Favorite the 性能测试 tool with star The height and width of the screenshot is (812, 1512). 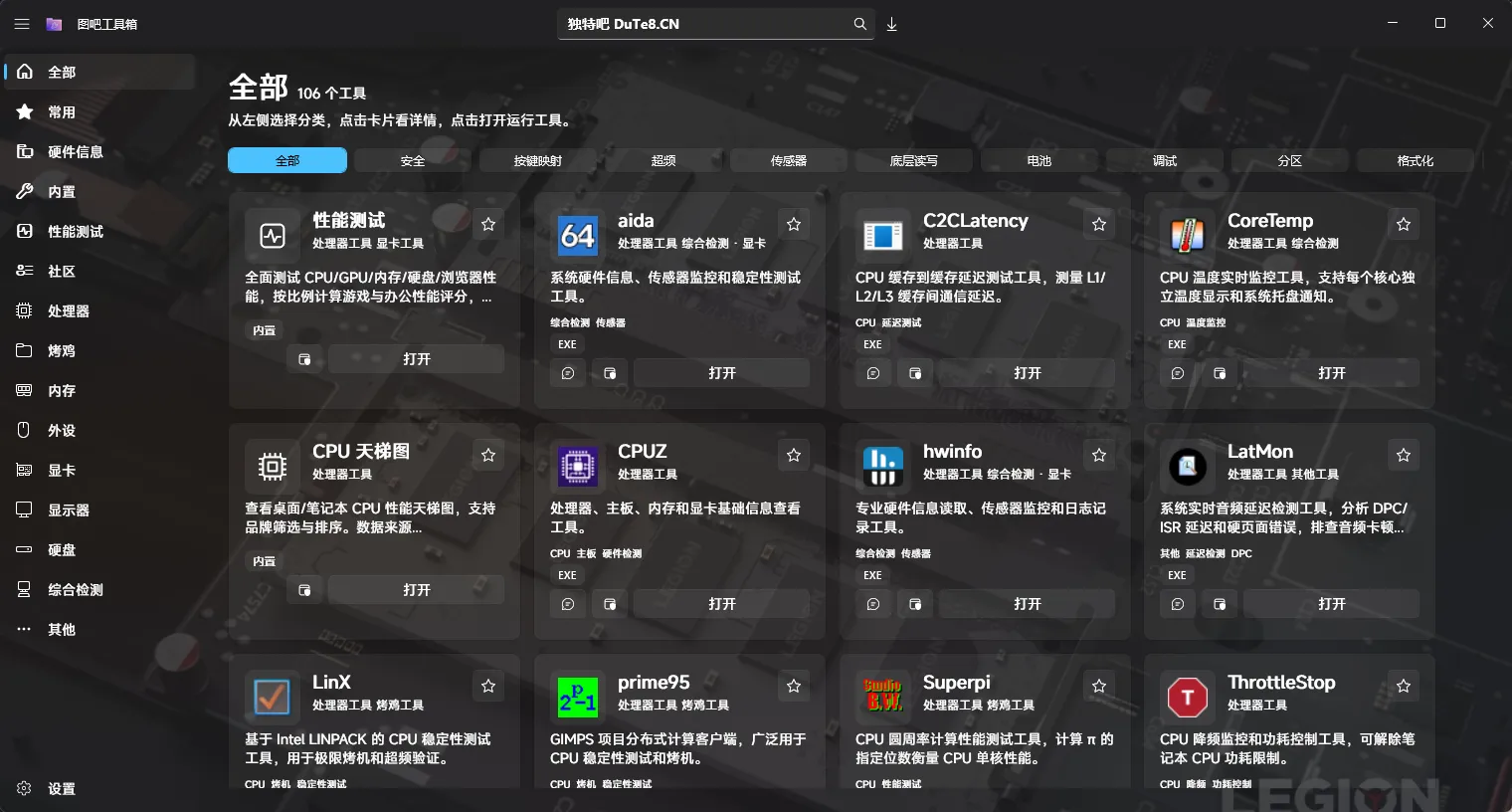(x=488, y=224)
